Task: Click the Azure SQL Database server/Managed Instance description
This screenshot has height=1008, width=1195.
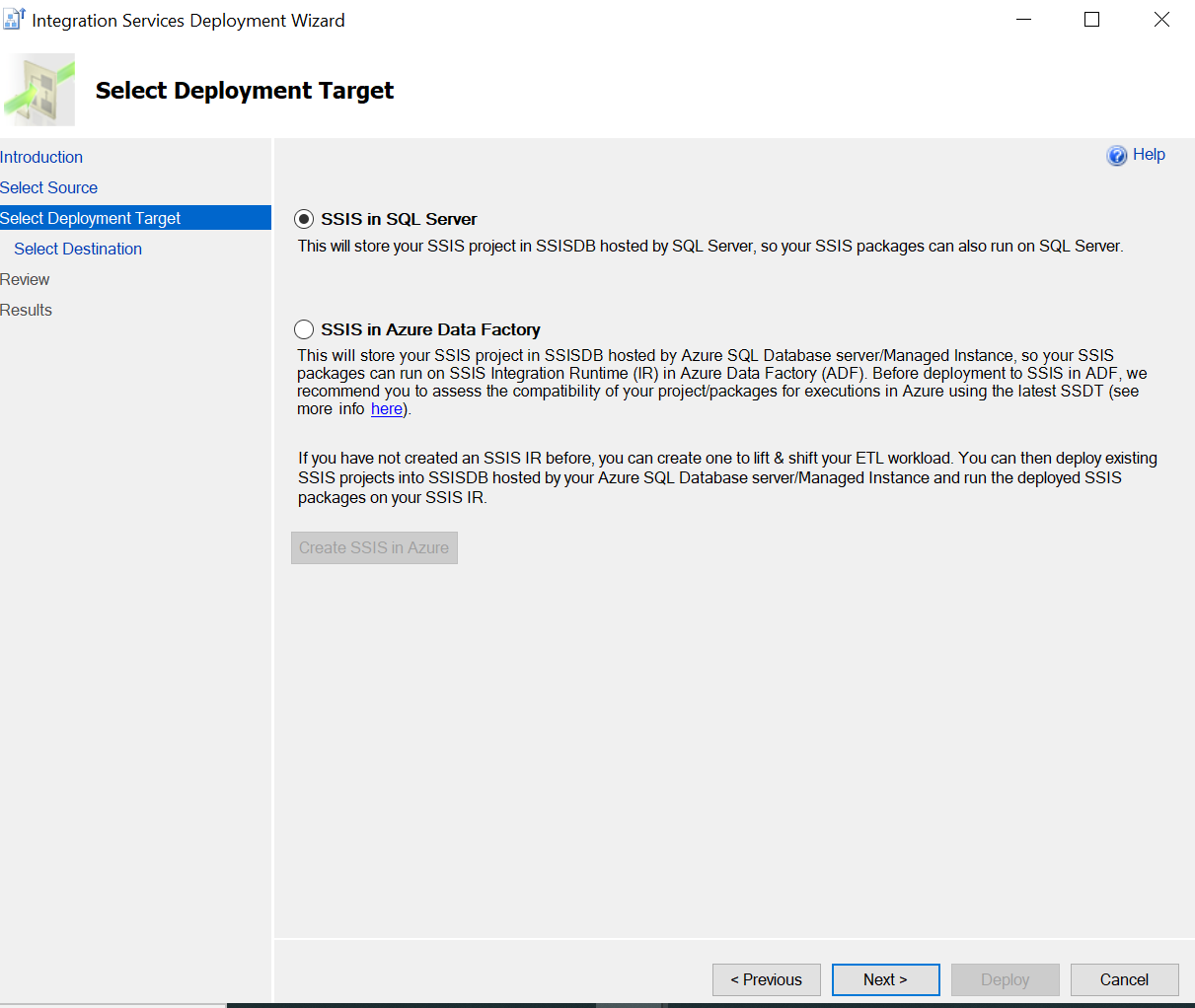Action: [x=721, y=383]
